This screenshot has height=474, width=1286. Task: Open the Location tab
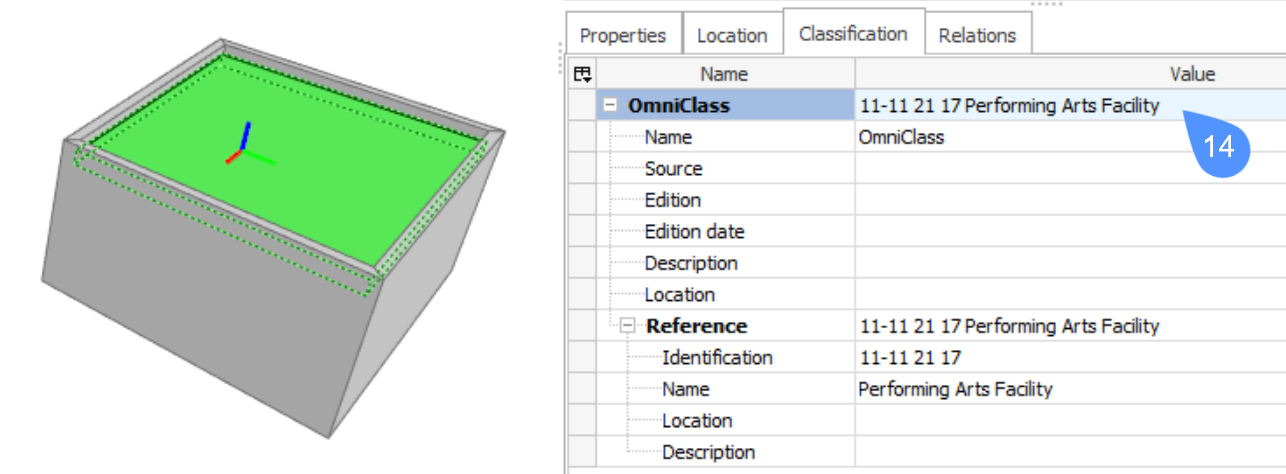click(x=731, y=35)
